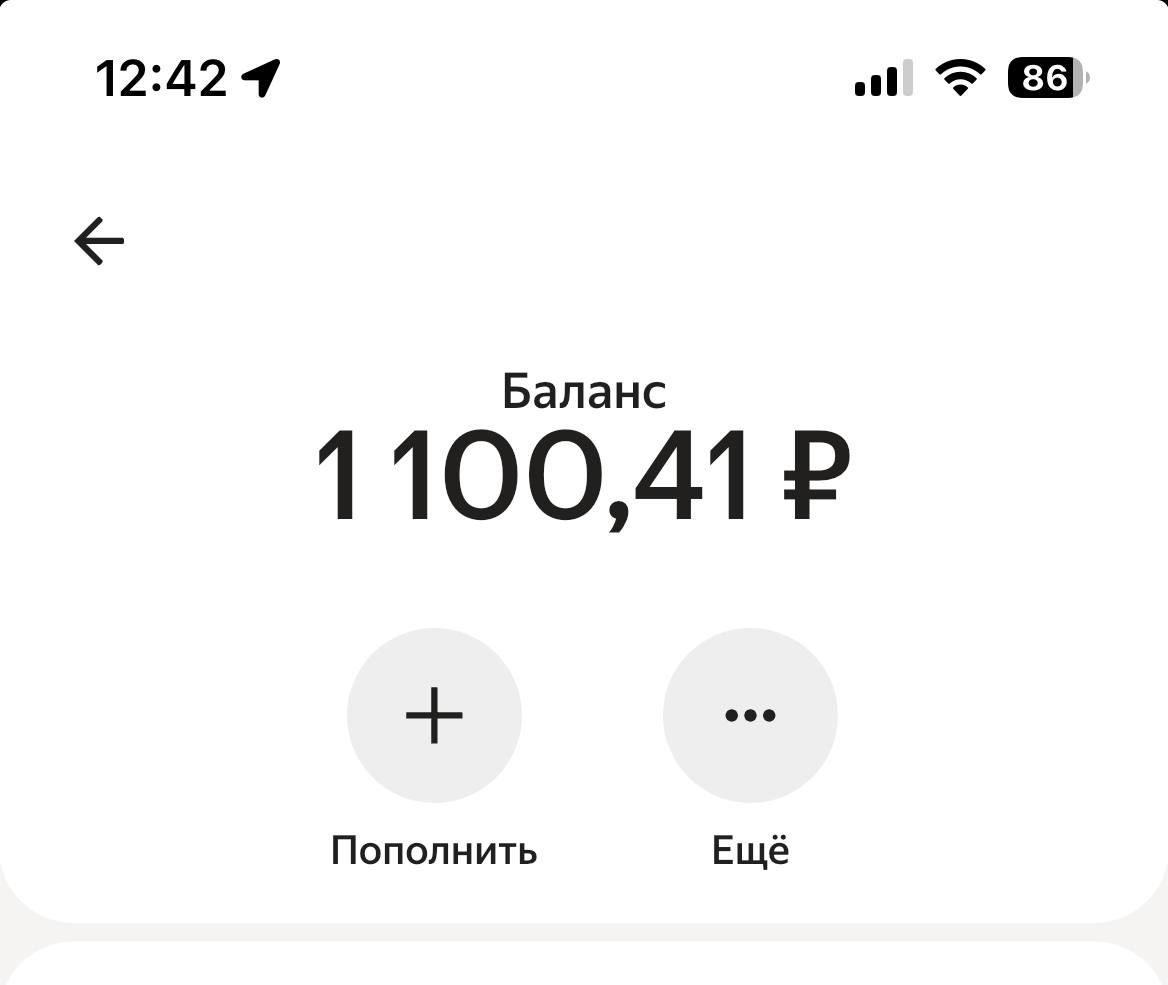Image resolution: width=1168 pixels, height=985 pixels.
Task: Open the three-dots more options icon
Action: pos(750,715)
